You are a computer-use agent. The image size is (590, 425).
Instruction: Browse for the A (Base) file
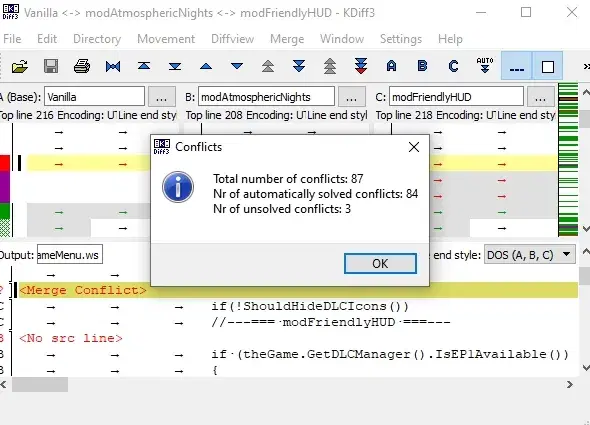(x=161, y=97)
